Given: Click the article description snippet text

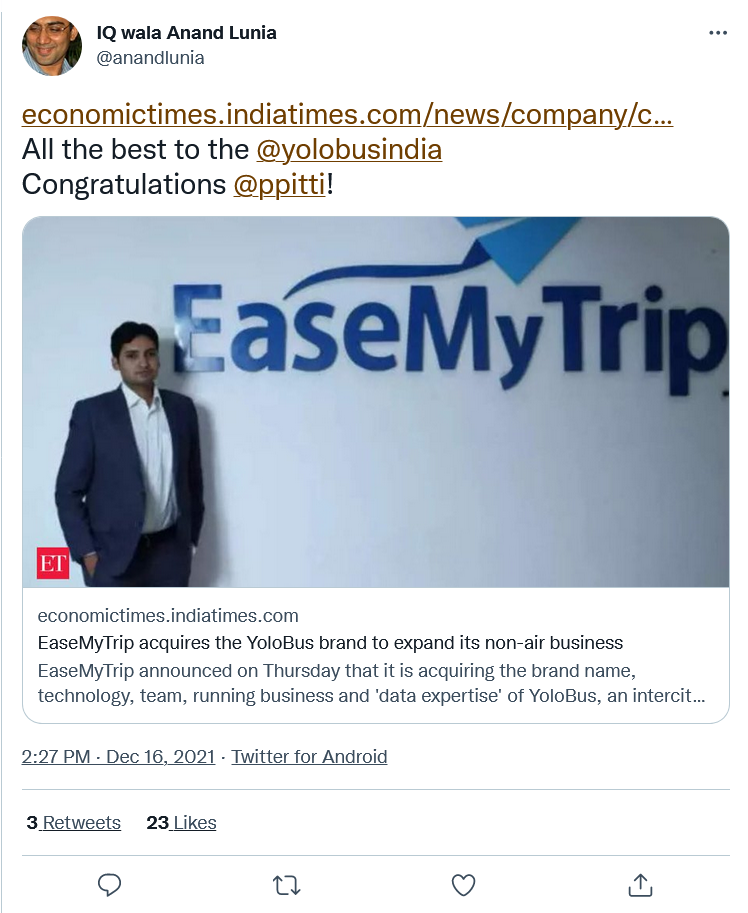Looking at the screenshot, I should (370, 681).
